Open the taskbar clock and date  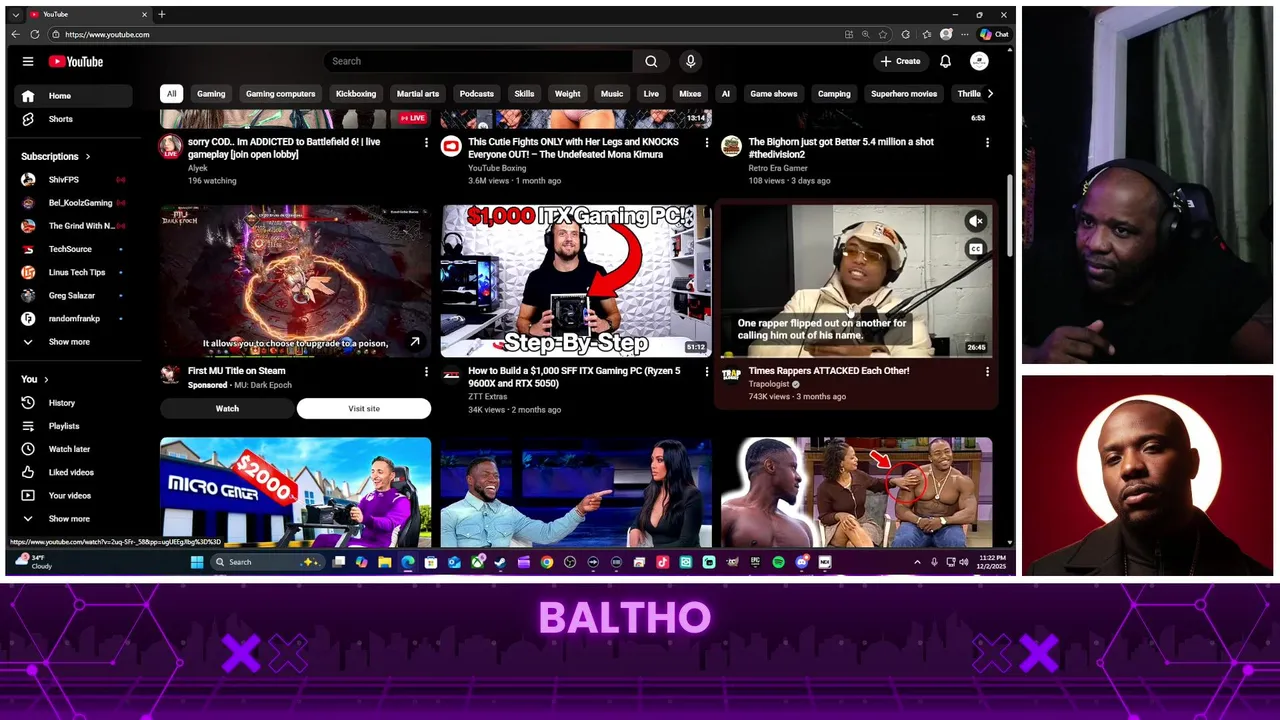tap(992, 562)
